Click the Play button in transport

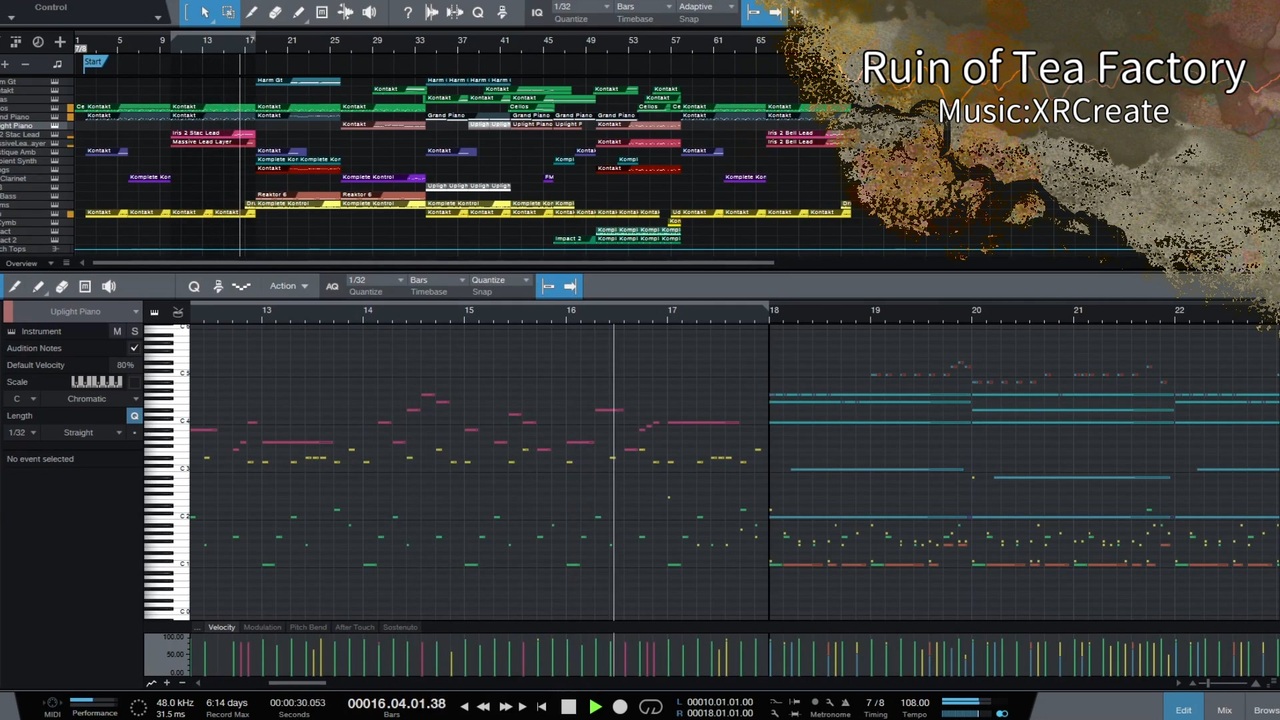pyautogui.click(x=595, y=707)
